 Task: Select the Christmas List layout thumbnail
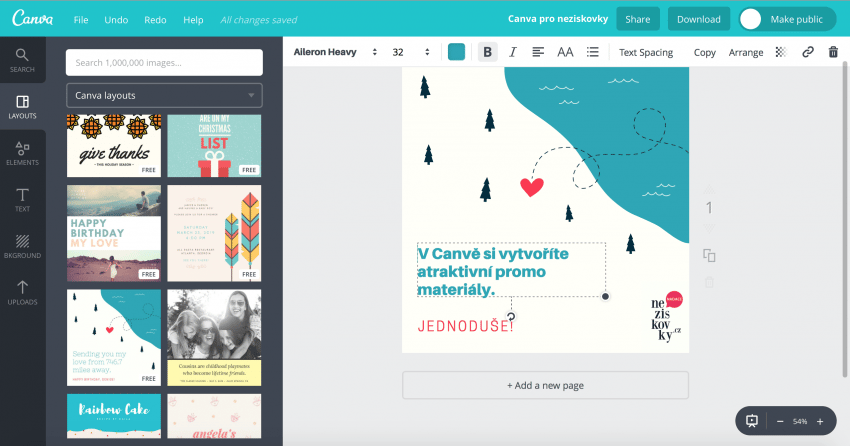(x=214, y=146)
